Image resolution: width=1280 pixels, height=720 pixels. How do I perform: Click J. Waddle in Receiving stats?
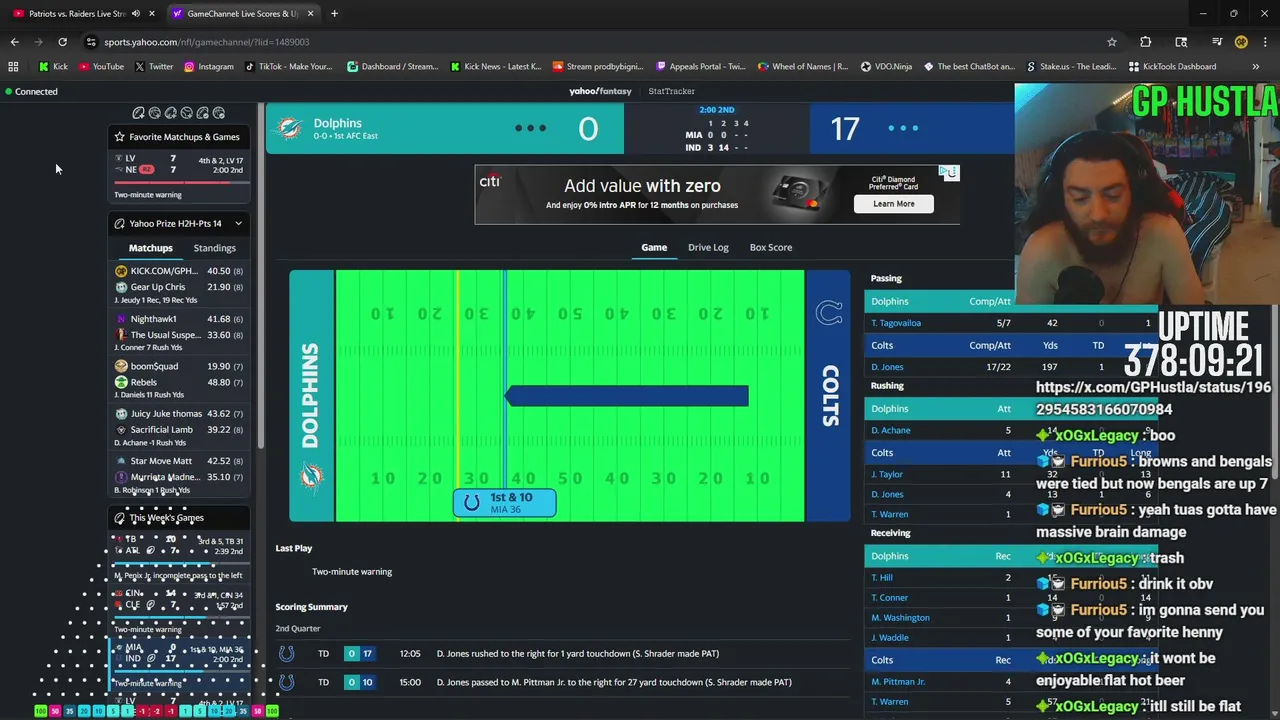(x=890, y=637)
